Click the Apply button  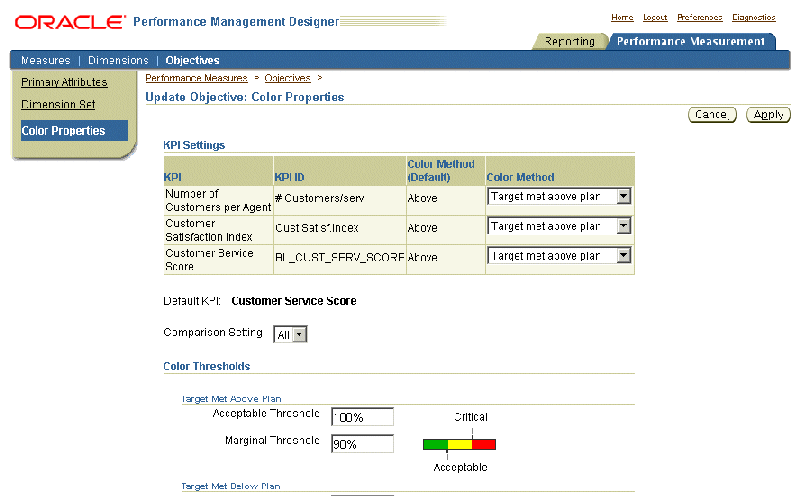click(x=768, y=114)
